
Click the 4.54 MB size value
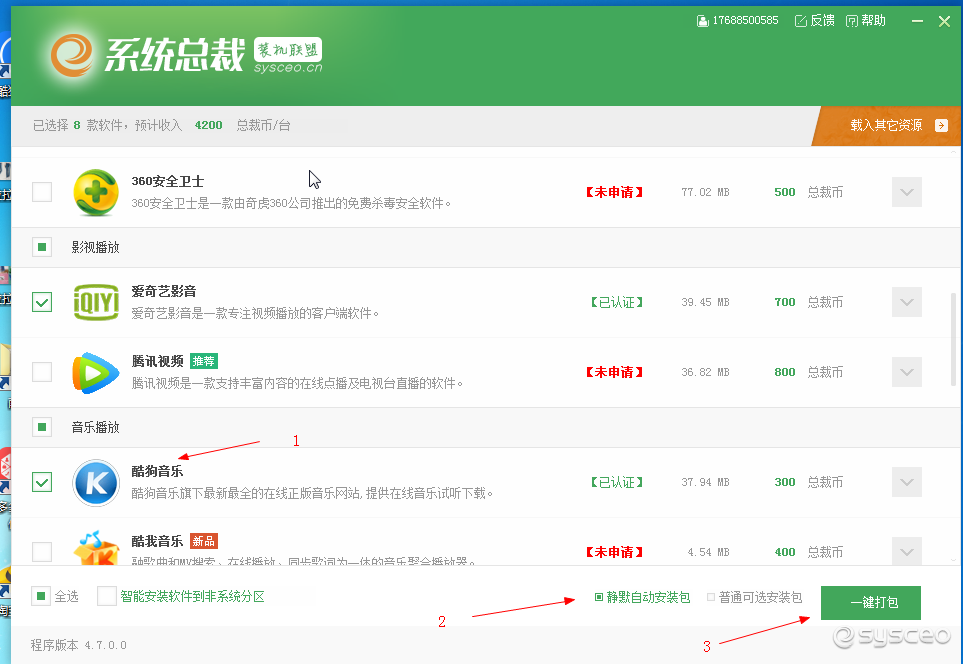708,552
